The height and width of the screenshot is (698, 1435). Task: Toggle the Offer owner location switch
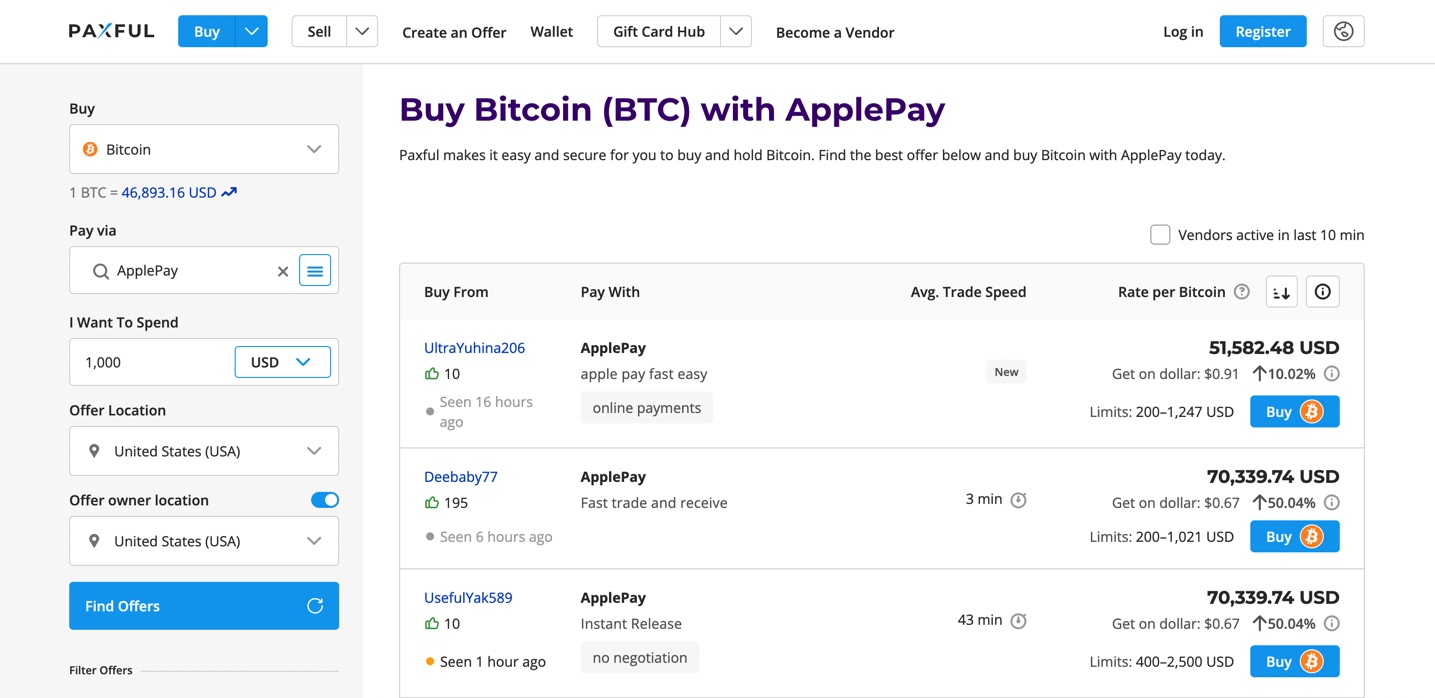[x=325, y=500]
